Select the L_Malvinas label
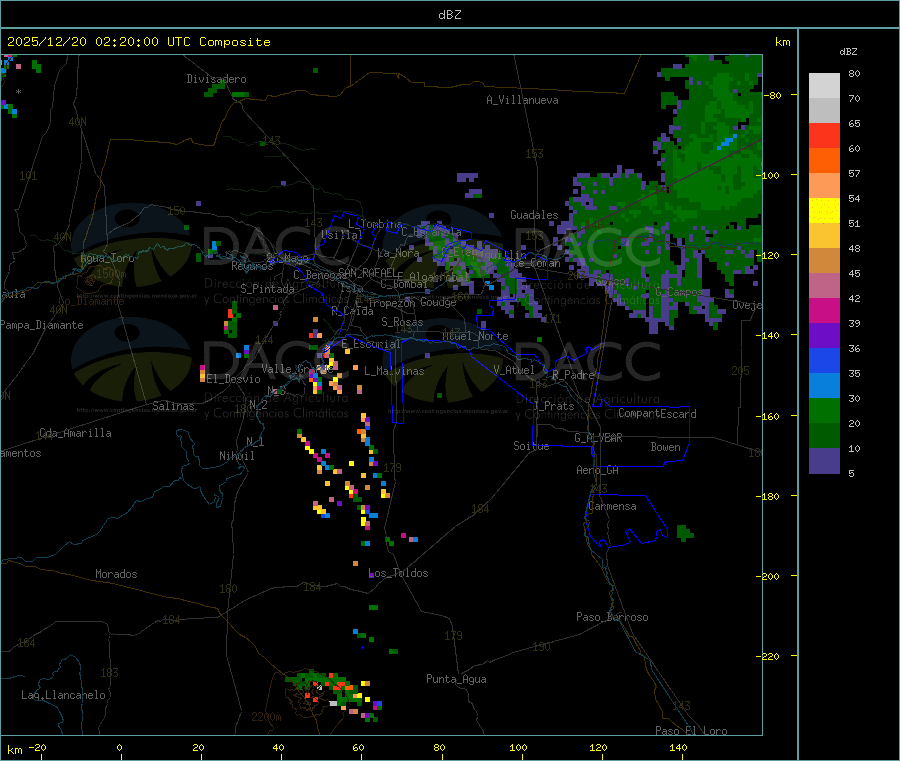 pos(394,371)
